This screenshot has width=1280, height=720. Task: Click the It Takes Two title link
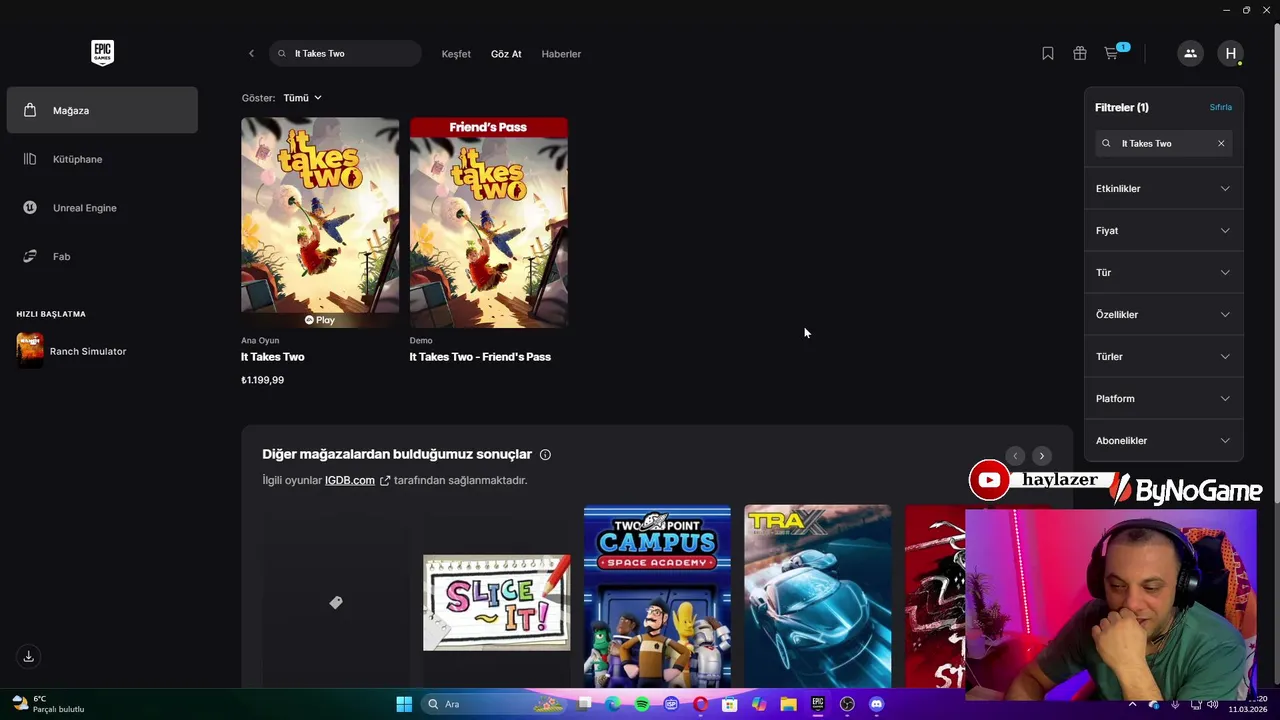click(x=272, y=357)
